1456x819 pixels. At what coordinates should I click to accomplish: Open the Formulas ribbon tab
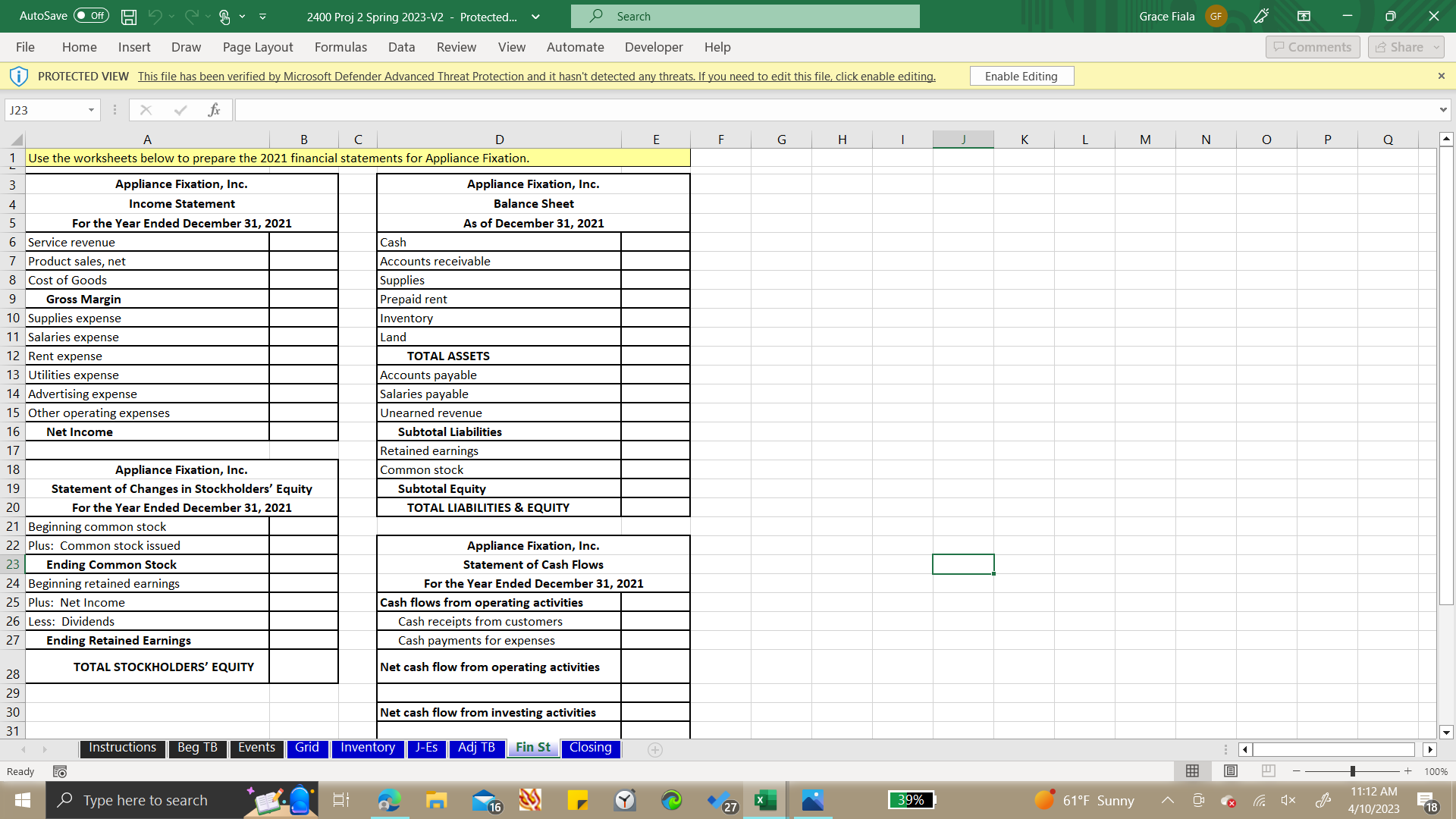(340, 47)
